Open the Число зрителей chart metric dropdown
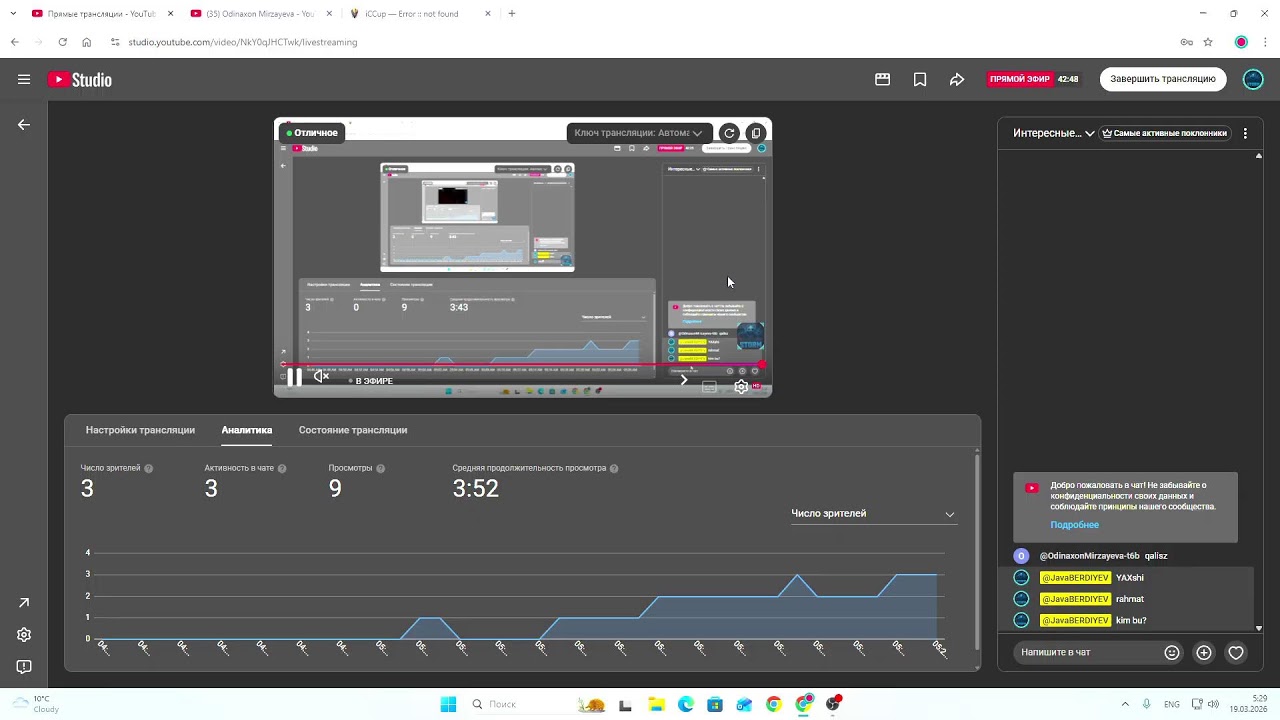Image resolution: width=1280 pixels, height=720 pixels. [x=873, y=514]
